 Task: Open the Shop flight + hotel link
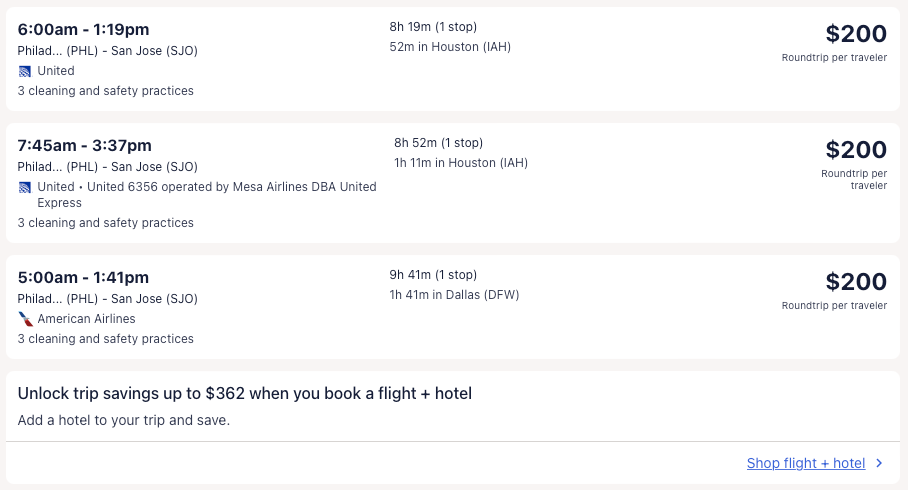point(805,463)
